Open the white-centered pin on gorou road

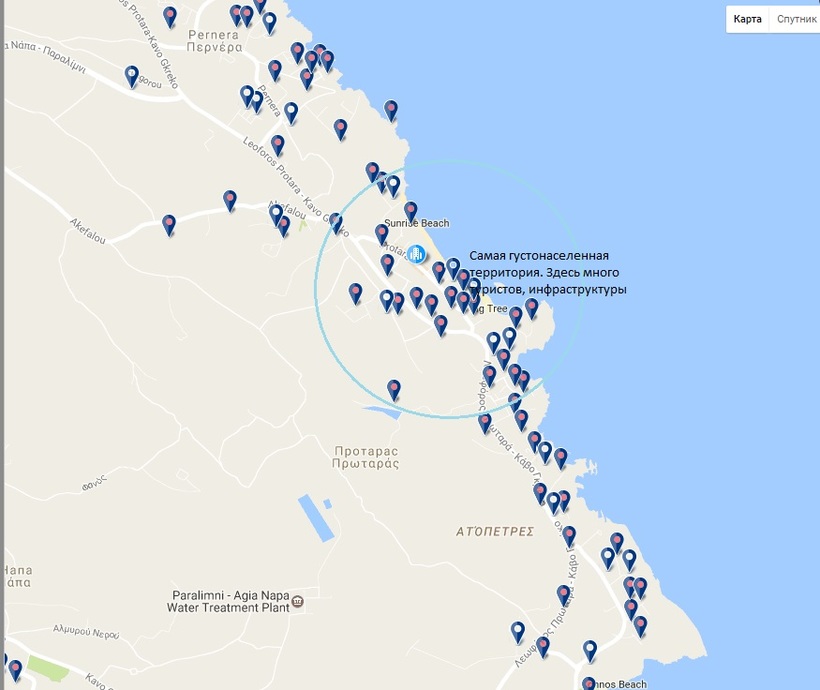(x=132, y=75)
